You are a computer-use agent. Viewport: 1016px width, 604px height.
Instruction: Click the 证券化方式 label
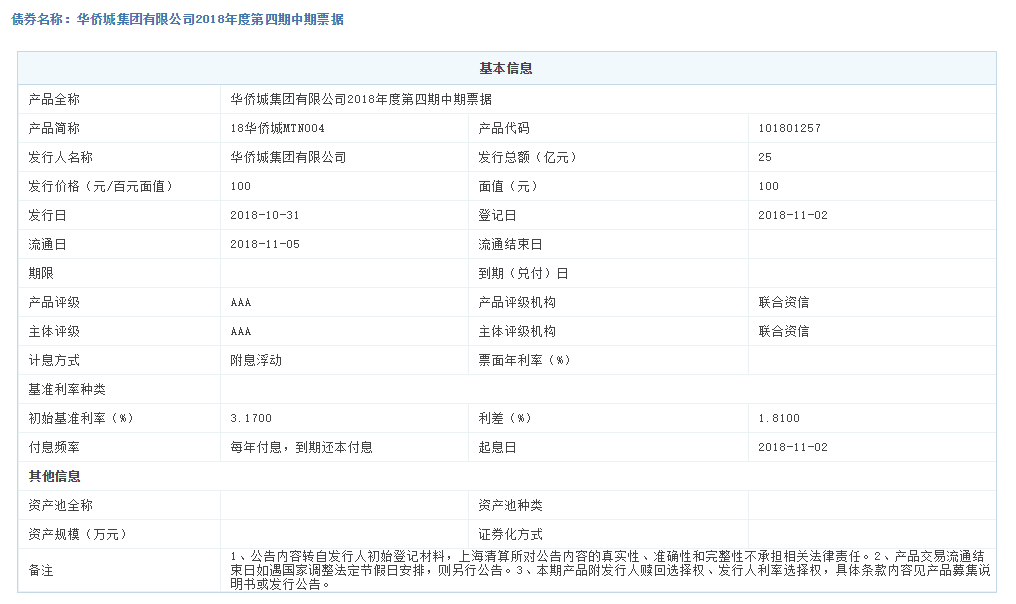coord(511,535)
